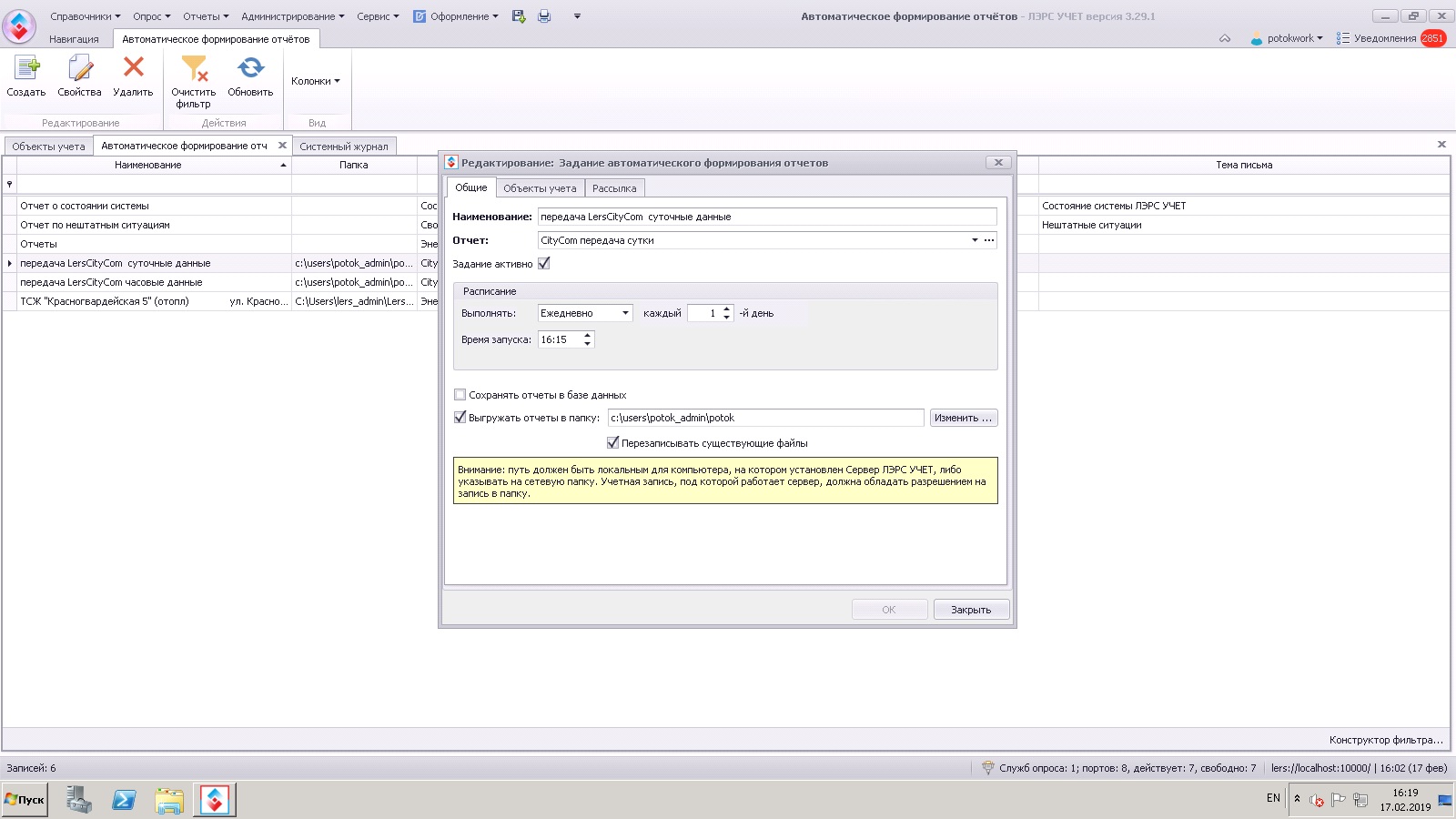Image resolution: width=1456 pixels, height=819 pixels.
Task: Open Справочники menu
Action: coord(86,16)
